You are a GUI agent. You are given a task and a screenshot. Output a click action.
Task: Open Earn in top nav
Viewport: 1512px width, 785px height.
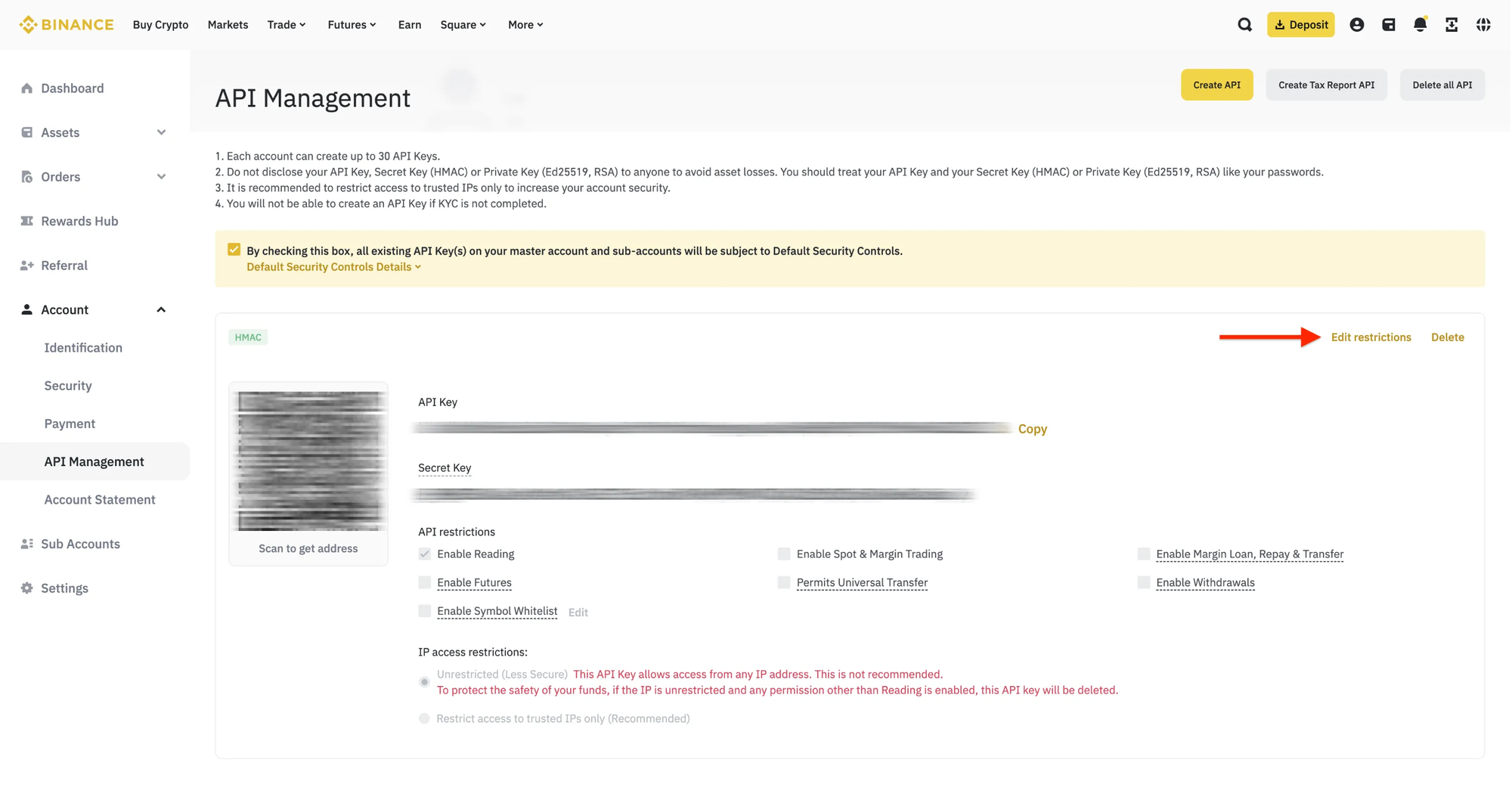tap(410, 25)
